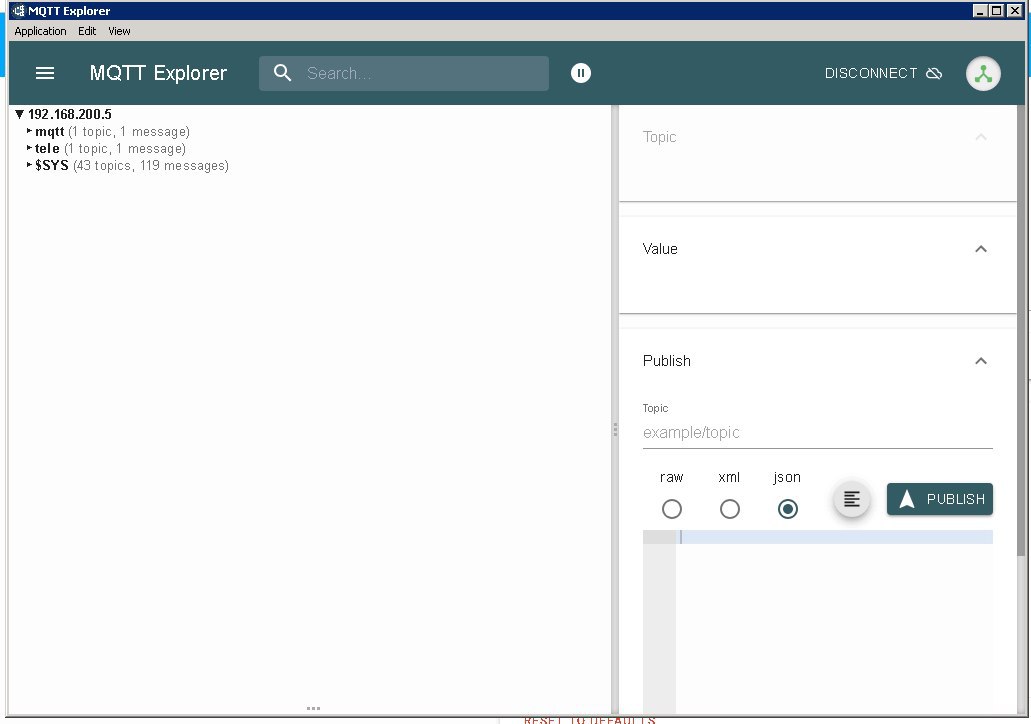Click the disconnect cloud icon
The width and height of the screenshot is (1031, 724).
pos(934,73)
